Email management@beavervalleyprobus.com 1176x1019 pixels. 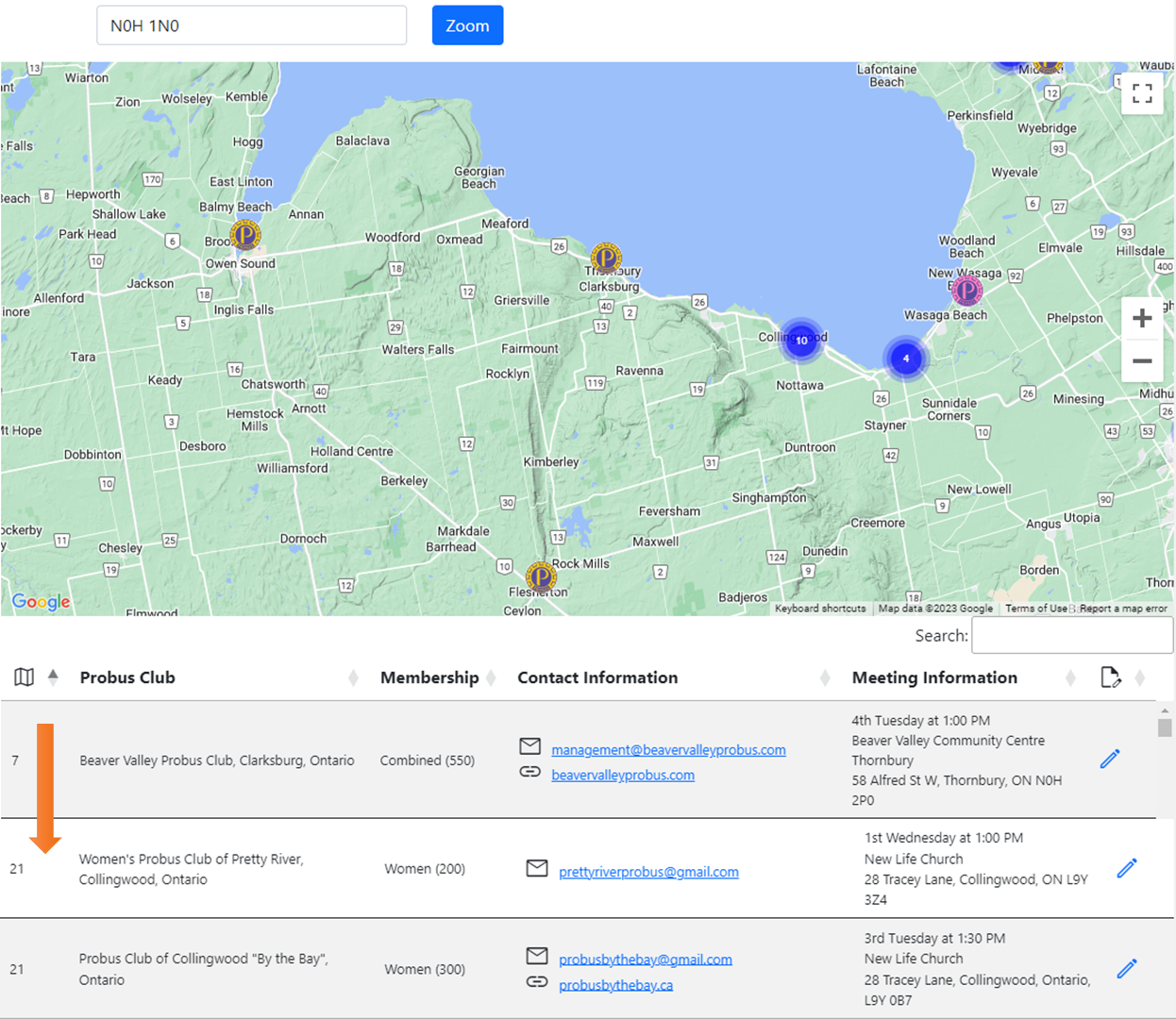pyautogui.click(x=668, y=750)
